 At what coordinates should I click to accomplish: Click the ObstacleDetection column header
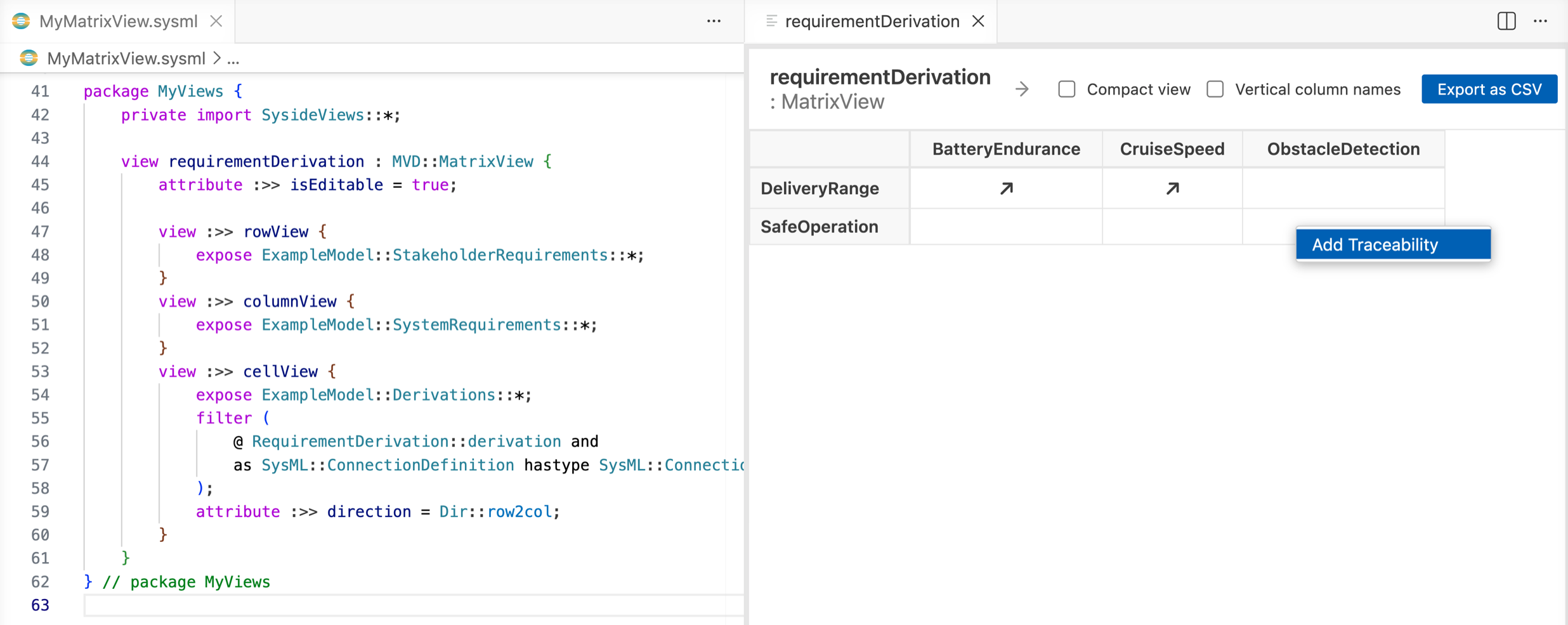(1343, 149)
